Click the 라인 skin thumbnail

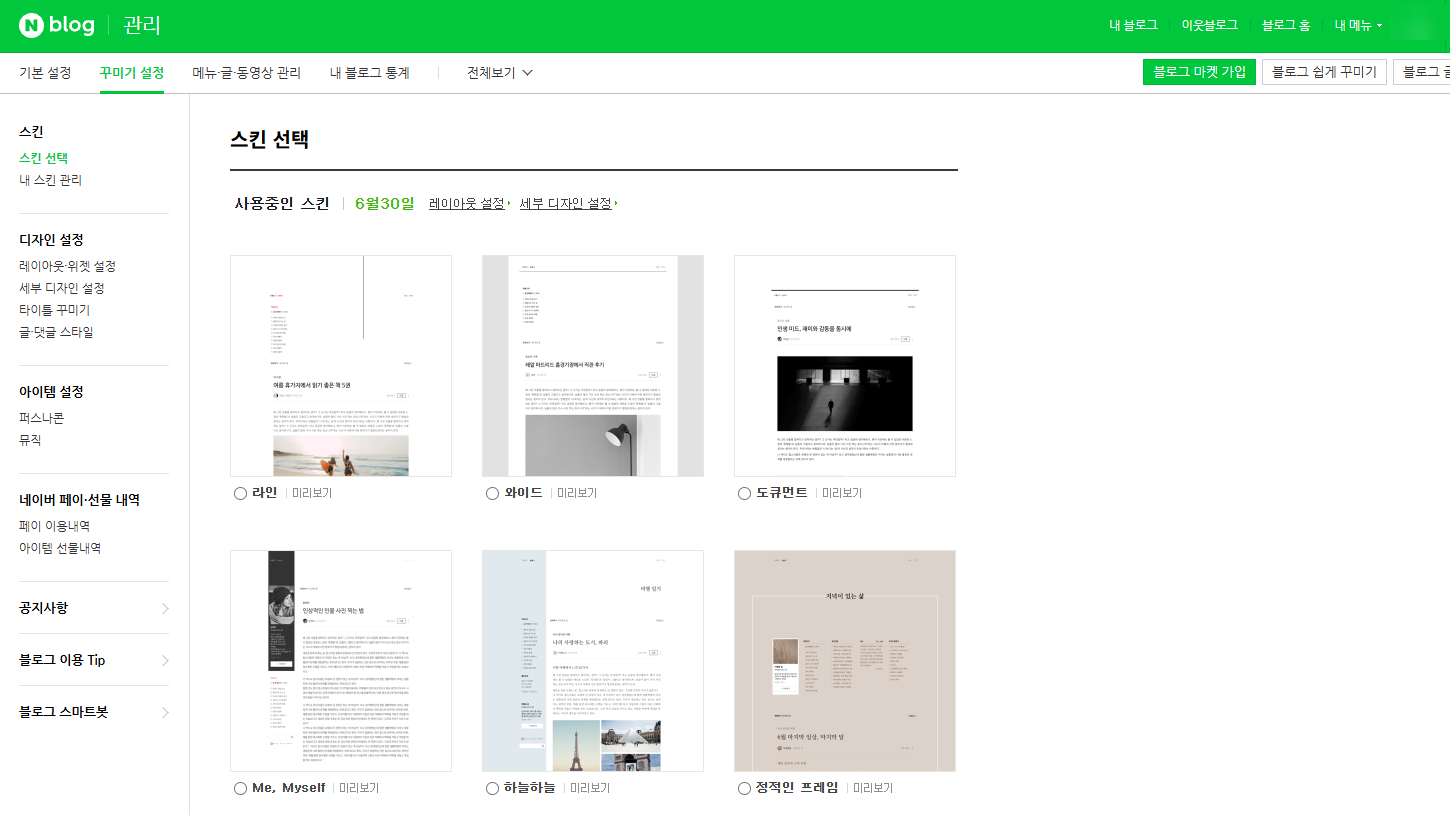(341, 366)
